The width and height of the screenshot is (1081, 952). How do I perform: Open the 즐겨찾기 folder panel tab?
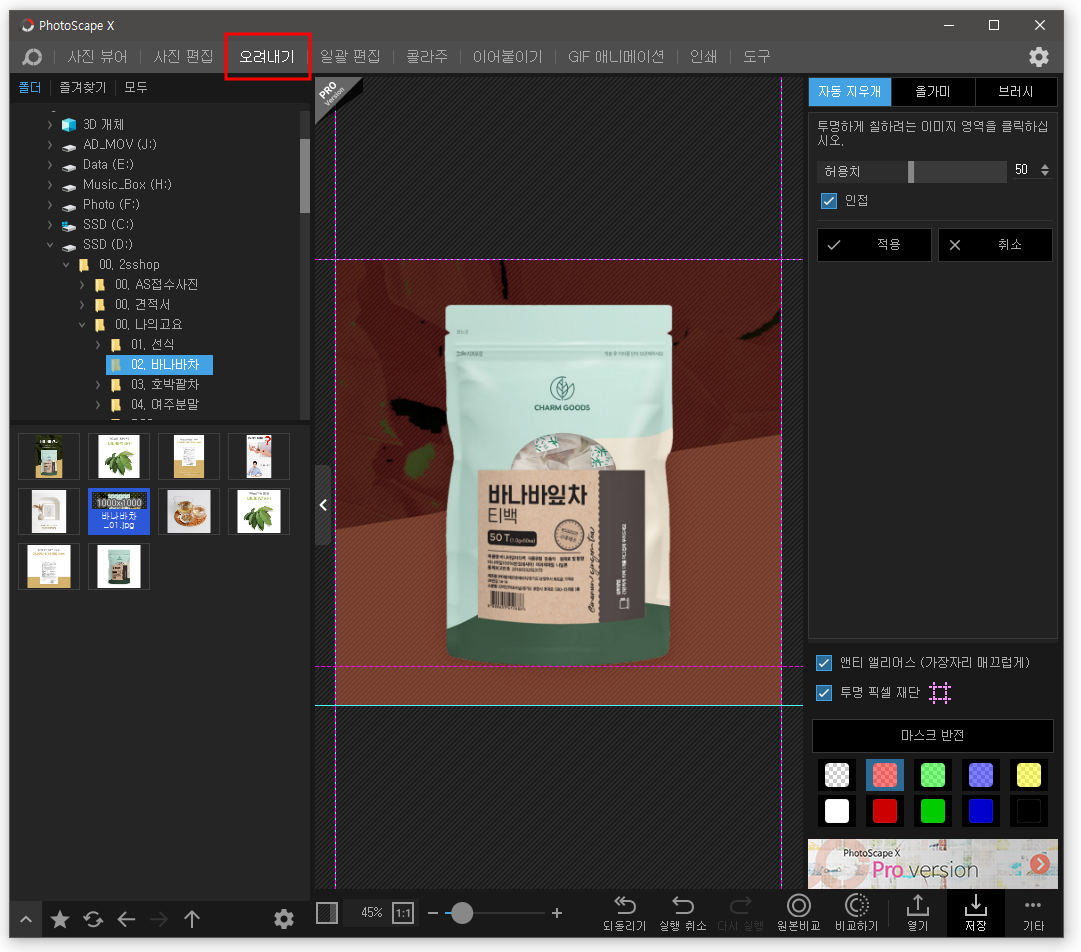(x=83, y=88)
